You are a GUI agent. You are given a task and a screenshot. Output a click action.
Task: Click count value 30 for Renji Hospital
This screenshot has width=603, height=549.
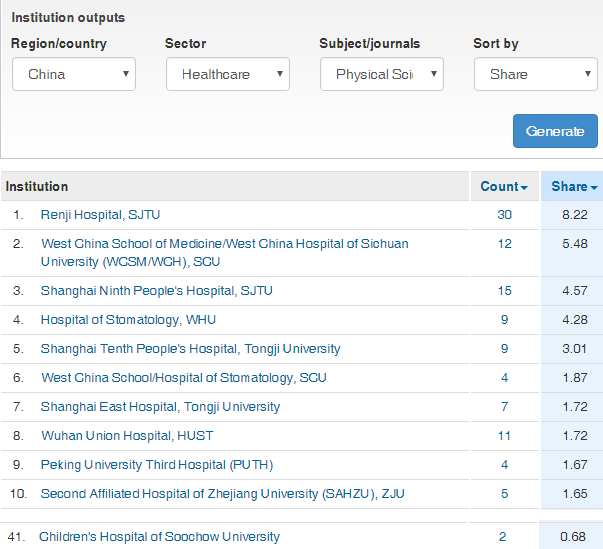(x=505, y=215)
